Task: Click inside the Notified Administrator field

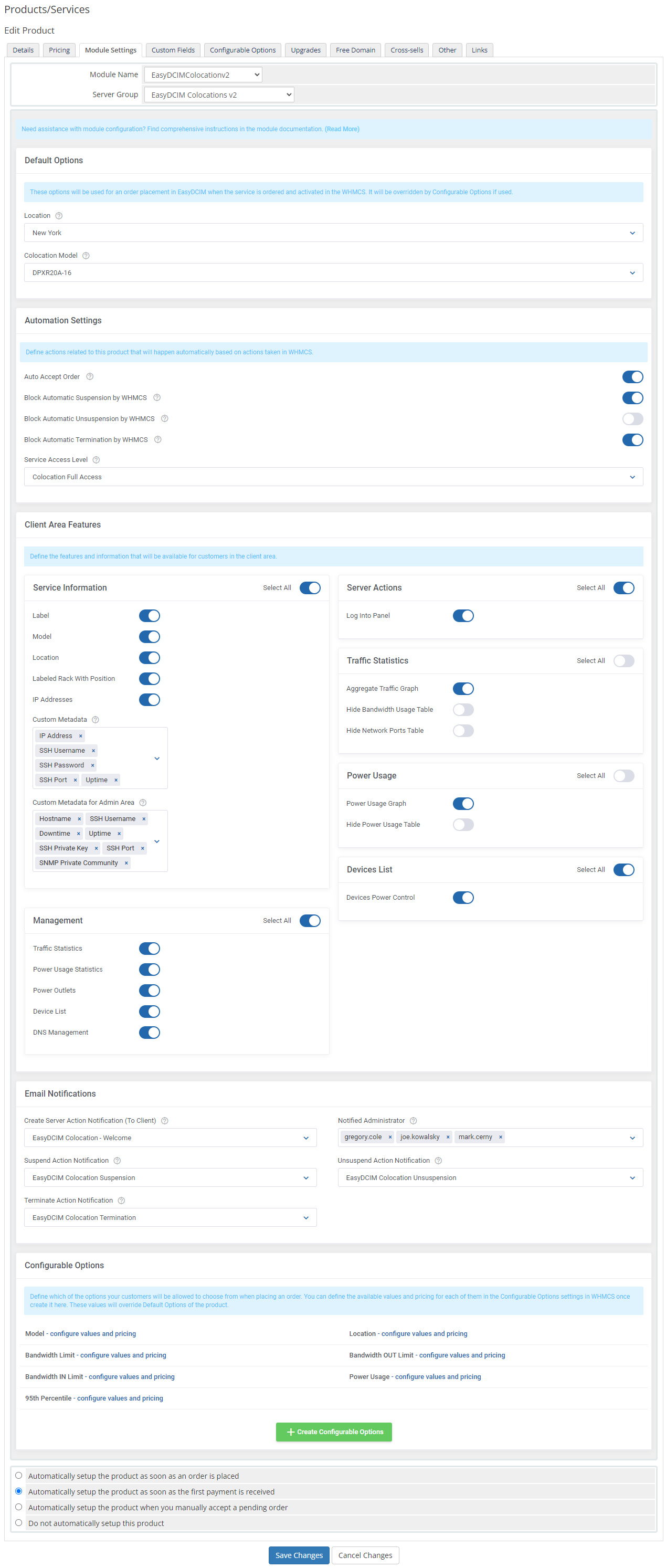Action: 490,1137
